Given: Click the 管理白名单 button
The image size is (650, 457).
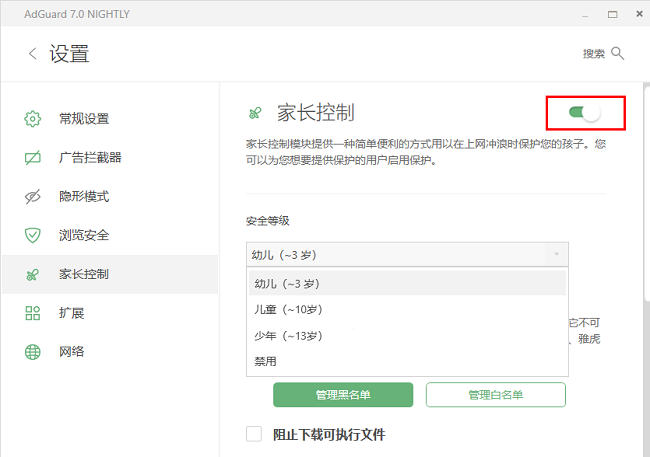Looking at the screenshot, I should 495,395.
